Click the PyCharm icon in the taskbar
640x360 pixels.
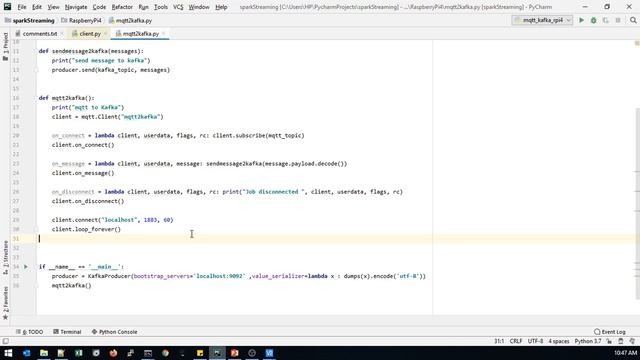pos(217,353)
